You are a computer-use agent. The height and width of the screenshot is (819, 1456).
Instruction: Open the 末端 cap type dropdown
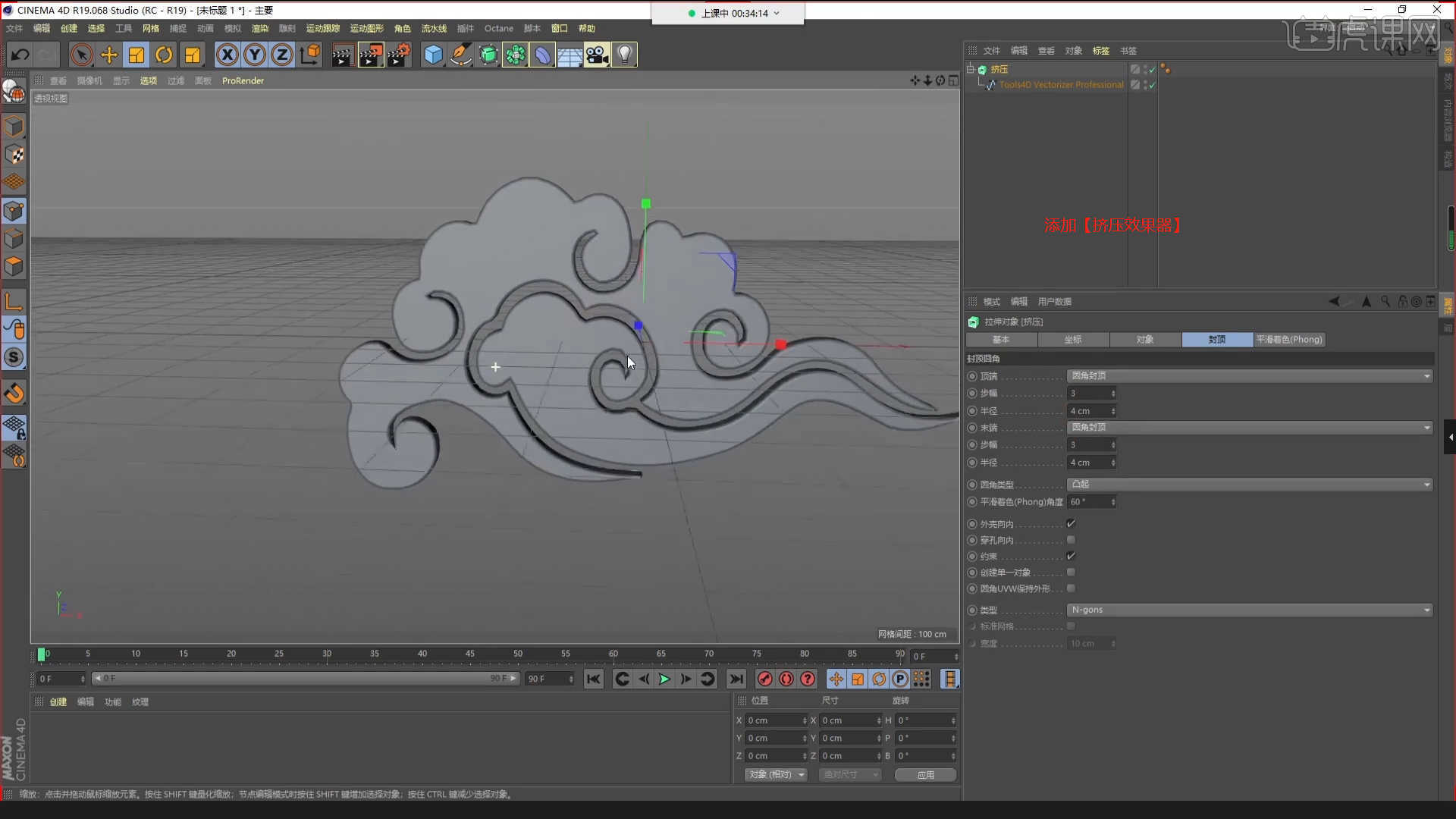pos(1250,428)
